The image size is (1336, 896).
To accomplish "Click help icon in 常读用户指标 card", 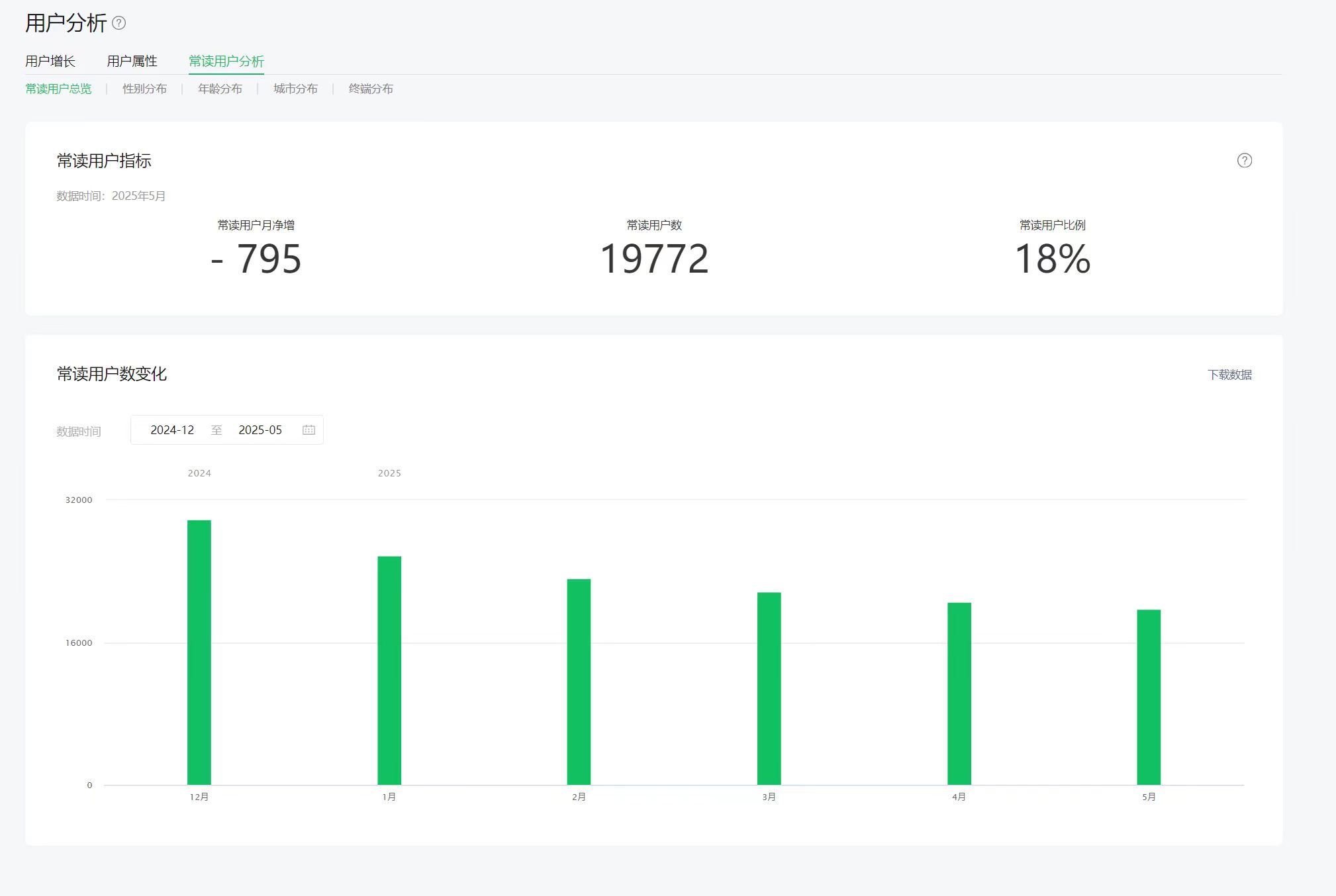I will 1244,160.
